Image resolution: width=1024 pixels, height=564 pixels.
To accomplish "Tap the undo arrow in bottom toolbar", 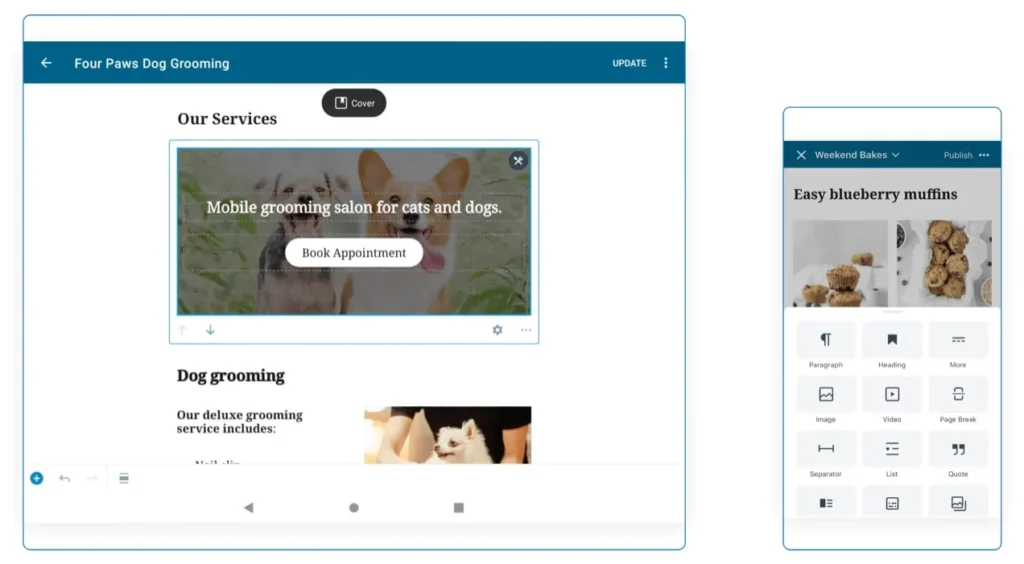I will point(65,478).
